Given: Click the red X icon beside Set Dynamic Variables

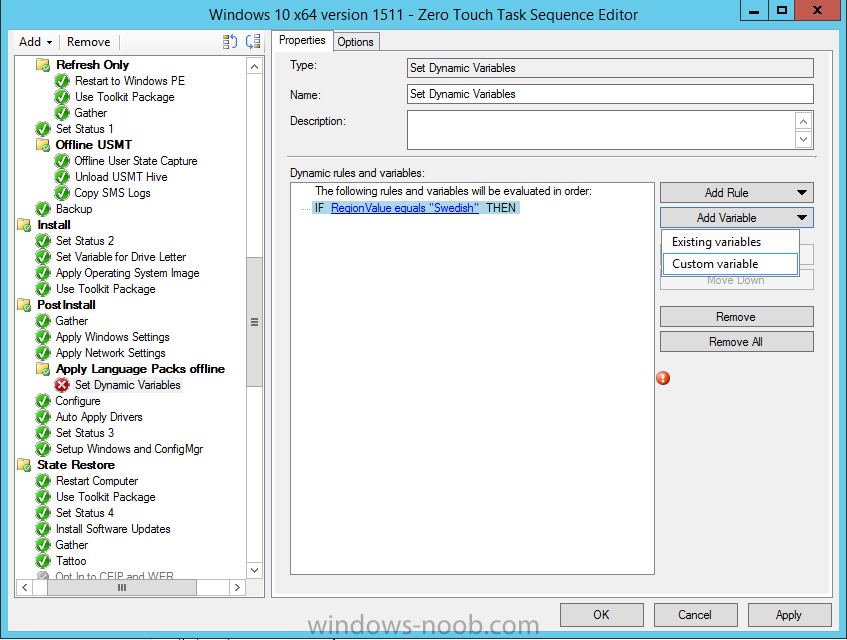Looking at the screenshot, I should pyautogui.click(x=62, y=385).
